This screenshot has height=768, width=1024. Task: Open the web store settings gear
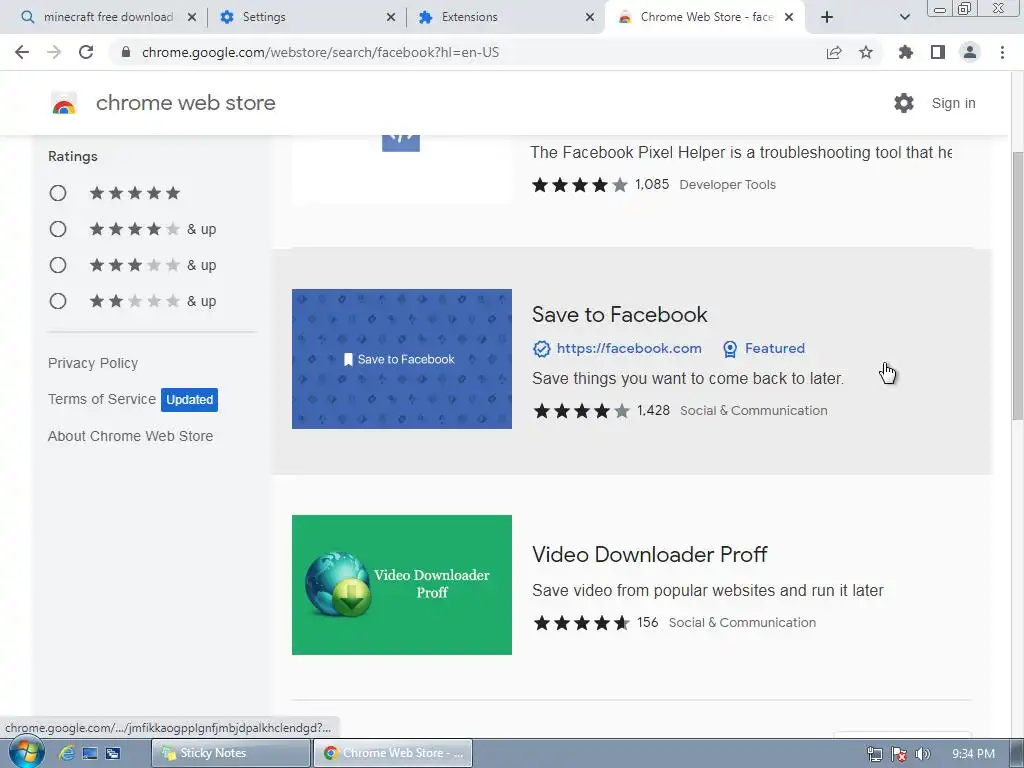(904, 103)
